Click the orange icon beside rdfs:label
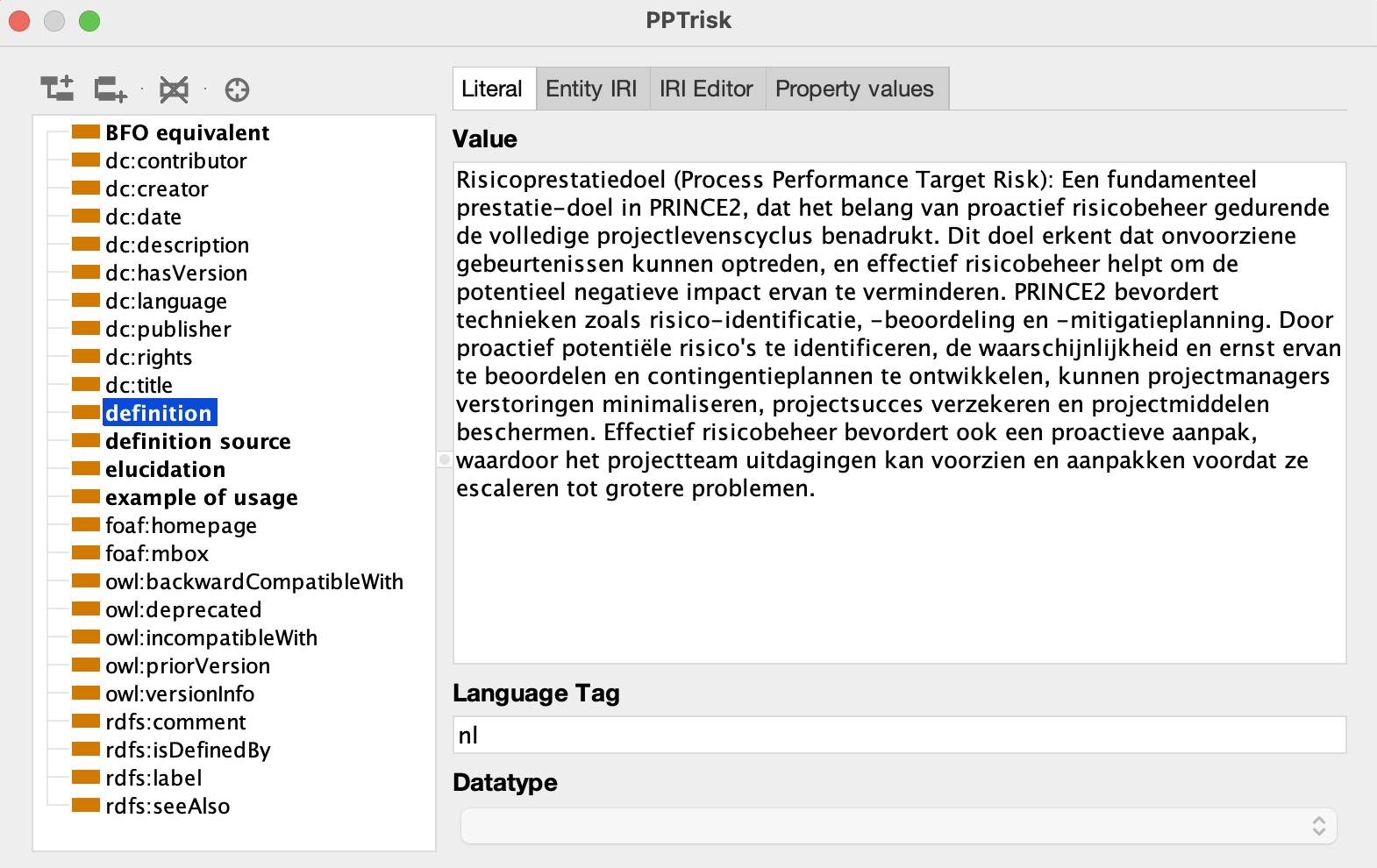This screenshot has height=868, width=1377. pos(86,778)
